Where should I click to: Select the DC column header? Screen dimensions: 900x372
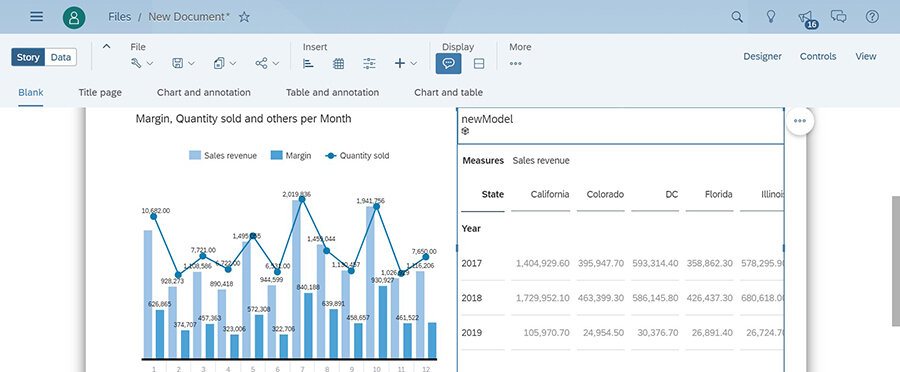click(672, 194)
